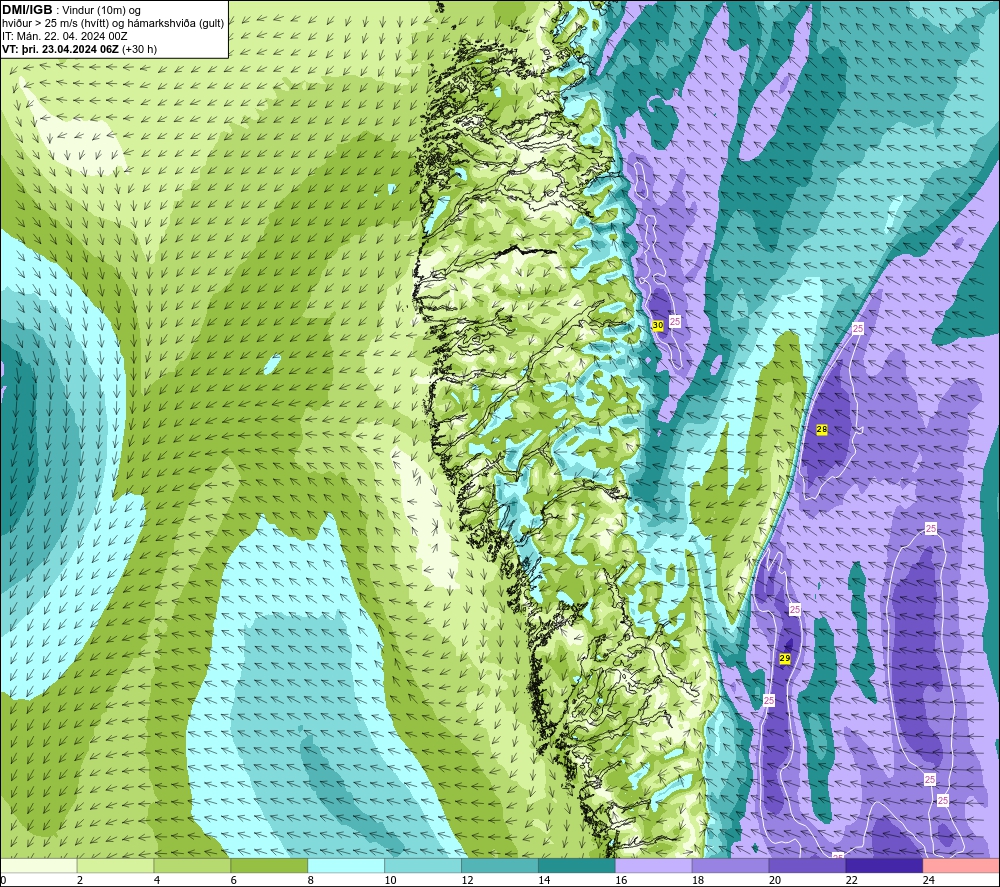The width and height of the screenshot is (1000, 887).
Task: Click the 'Vindur (10m) og' heading
Action: 101,10
